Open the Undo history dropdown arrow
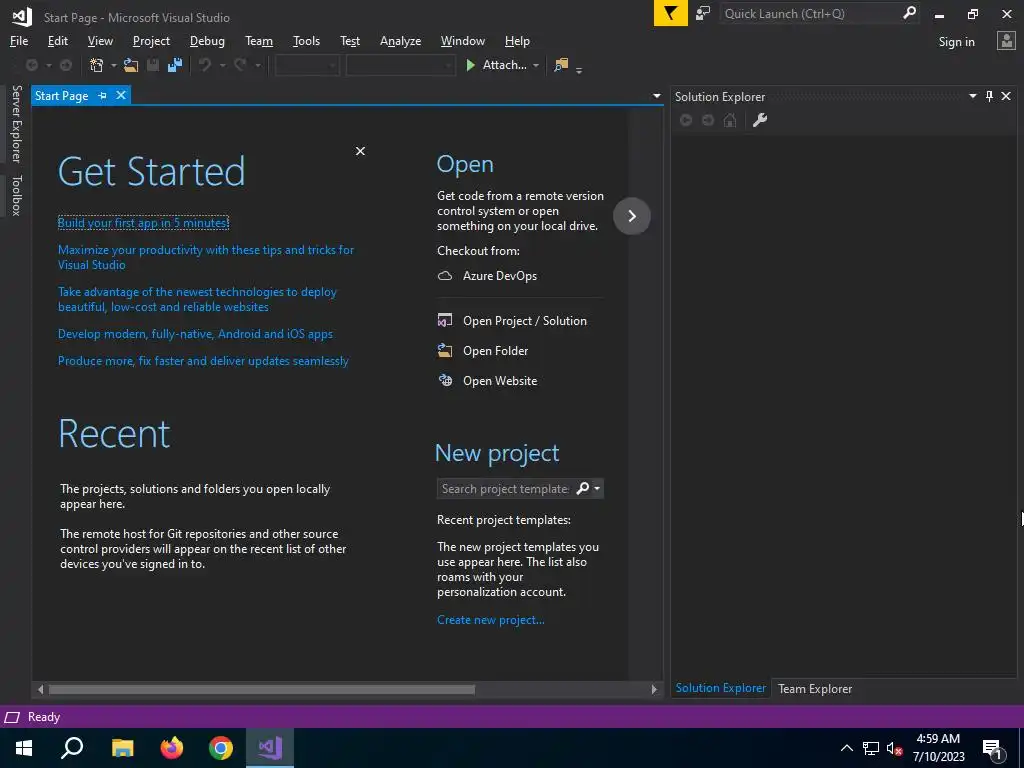 222,65
